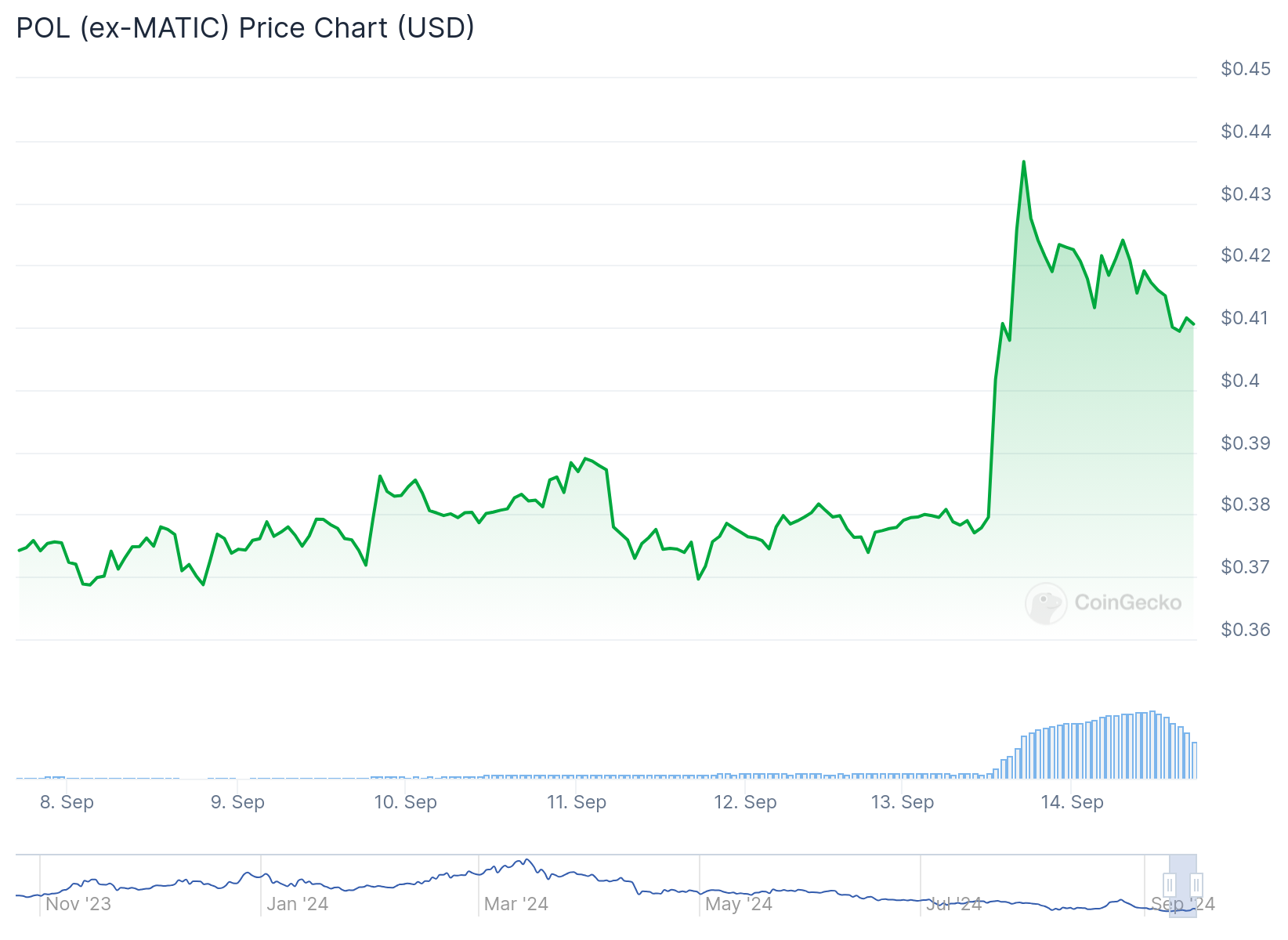Viewport: 1288px width, 940px height.
Task: Click the $0.4 price axis label
Action: tap(1240, 381)
